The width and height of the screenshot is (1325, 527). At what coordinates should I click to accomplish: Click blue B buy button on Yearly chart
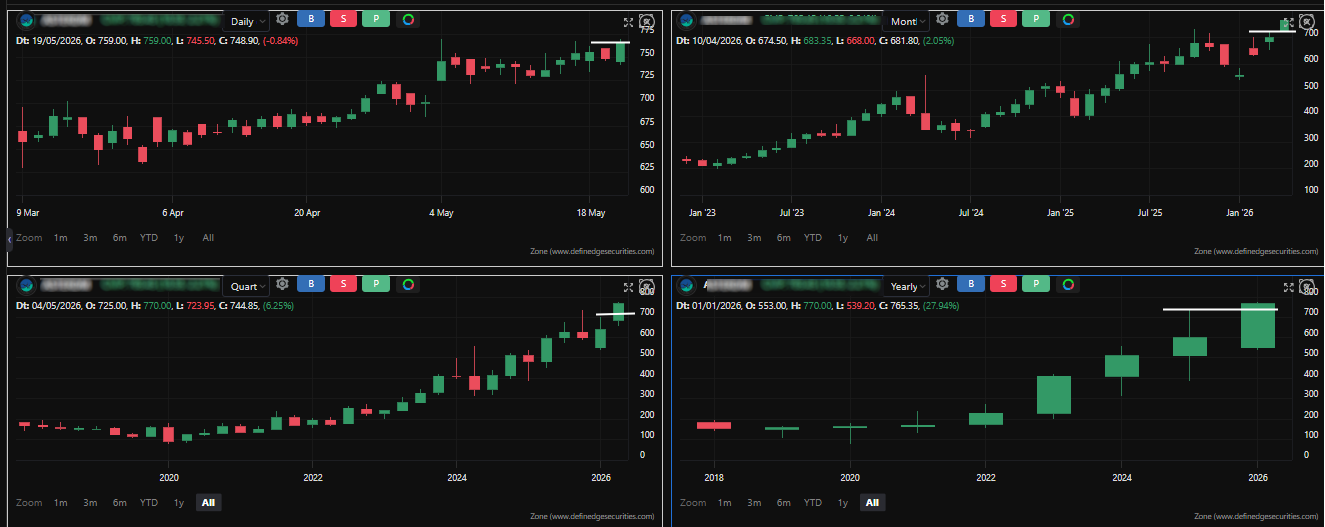971,286
